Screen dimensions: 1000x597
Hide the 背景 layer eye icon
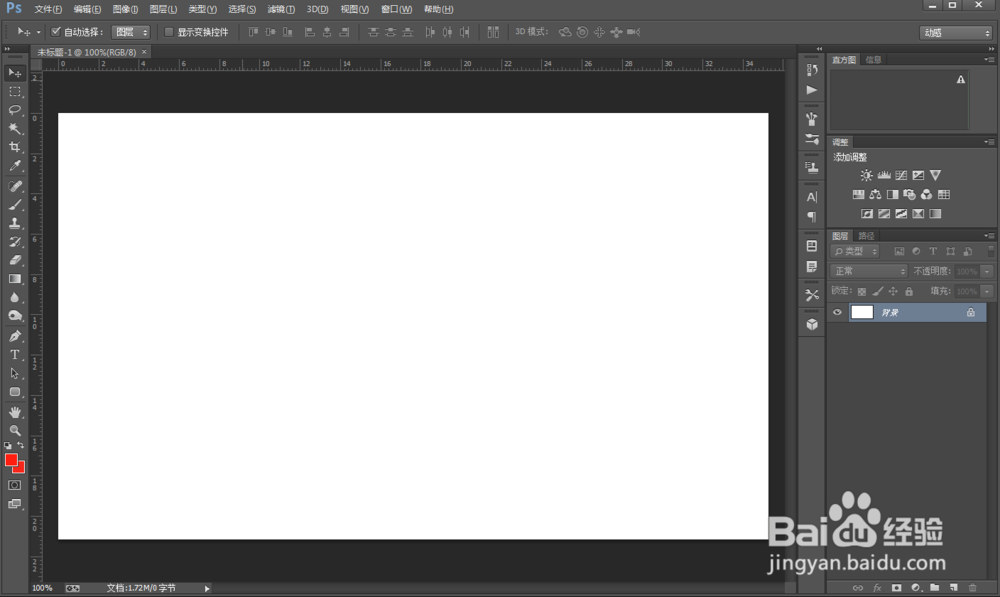click(x=837, y=313)
